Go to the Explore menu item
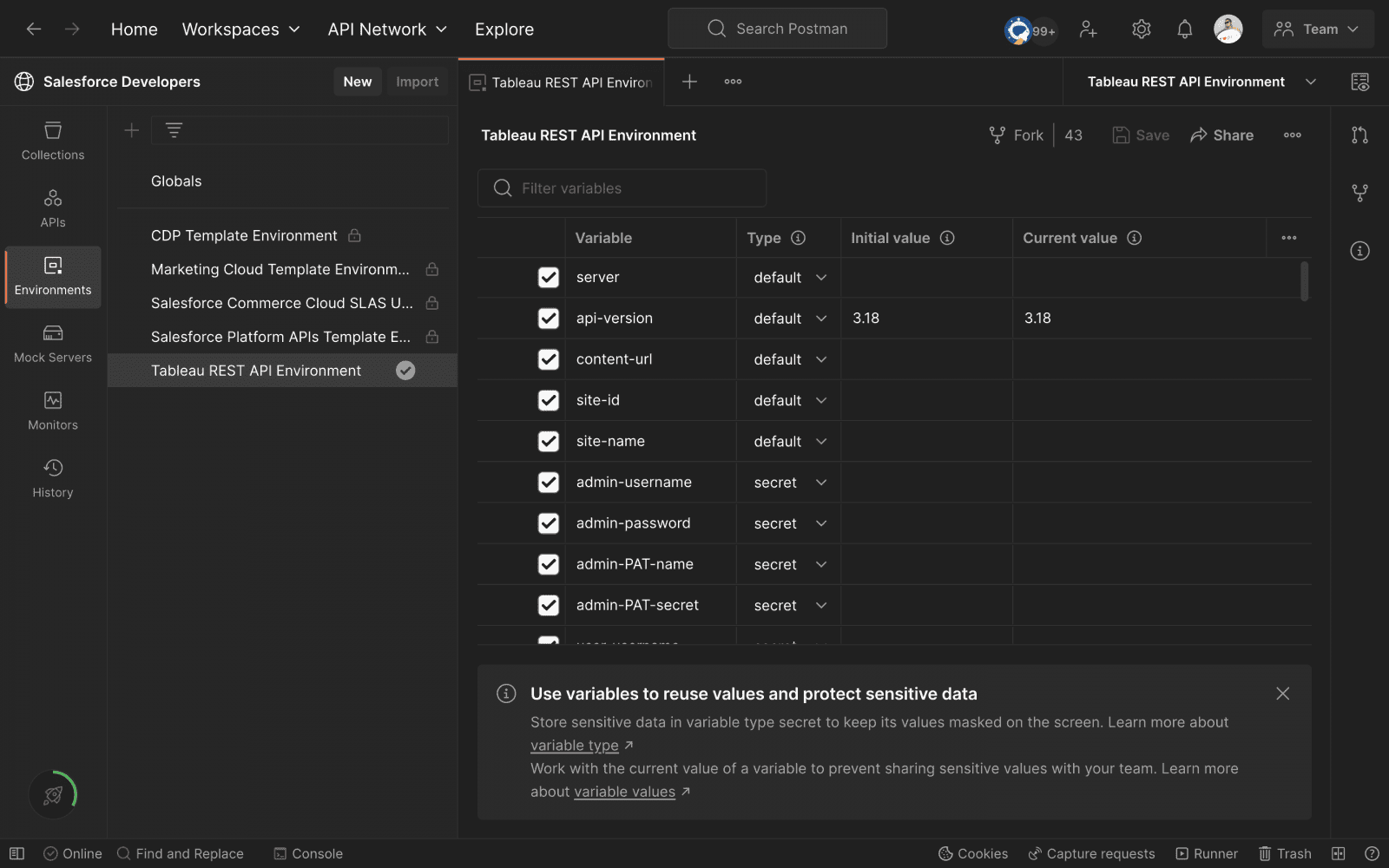1389x868 pixels. pyautogui.click(x=504, y=30)
